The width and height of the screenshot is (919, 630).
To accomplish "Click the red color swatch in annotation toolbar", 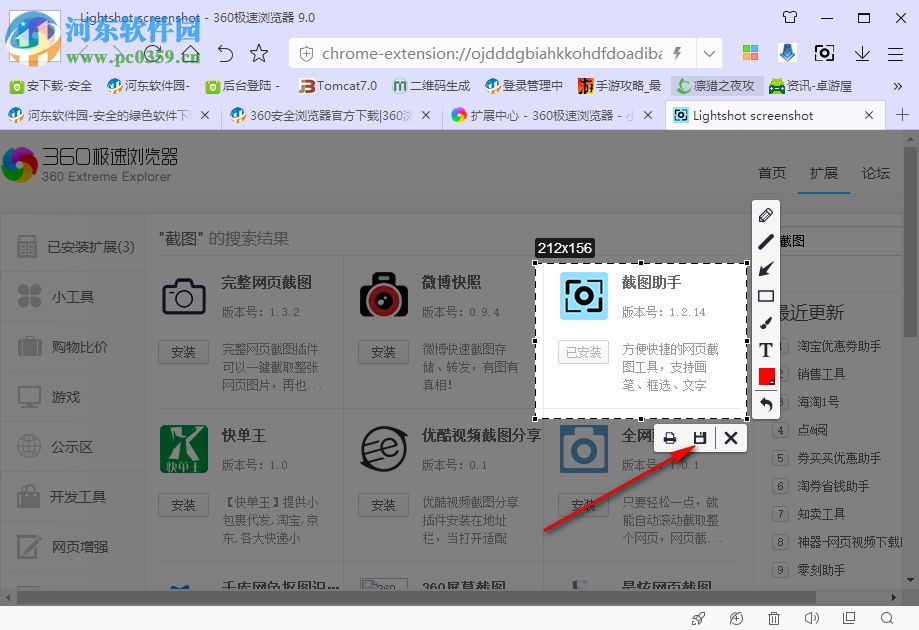I will click(766, 376).
